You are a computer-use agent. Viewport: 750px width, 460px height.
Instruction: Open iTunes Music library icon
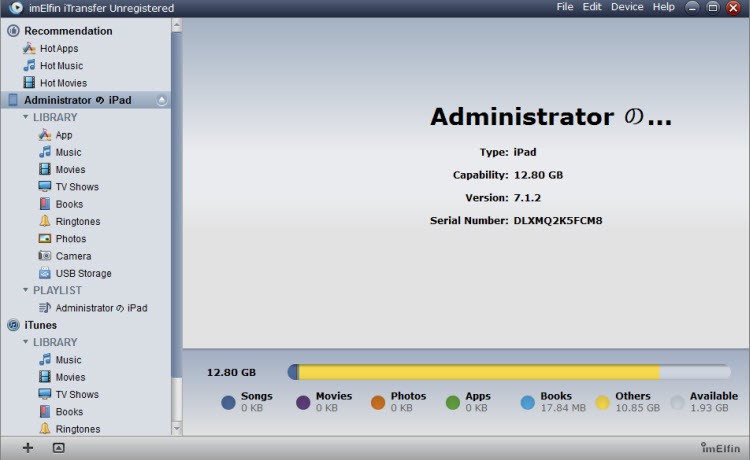pyautogui.click(x=44, y=360)
